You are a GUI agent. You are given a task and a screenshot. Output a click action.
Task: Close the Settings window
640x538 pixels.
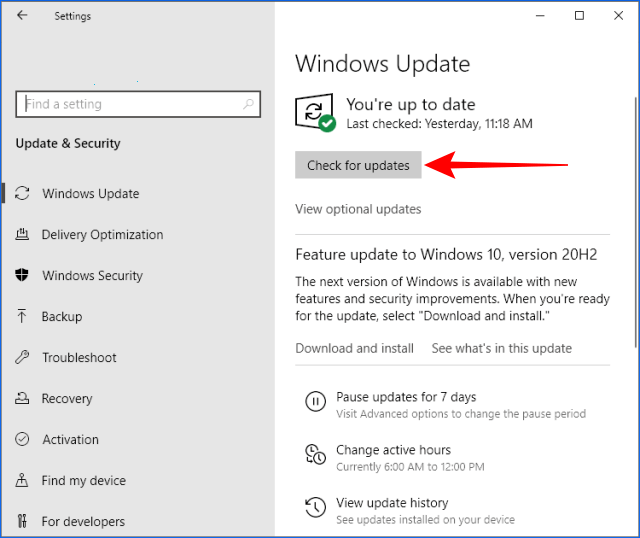[x=618, y=16]
